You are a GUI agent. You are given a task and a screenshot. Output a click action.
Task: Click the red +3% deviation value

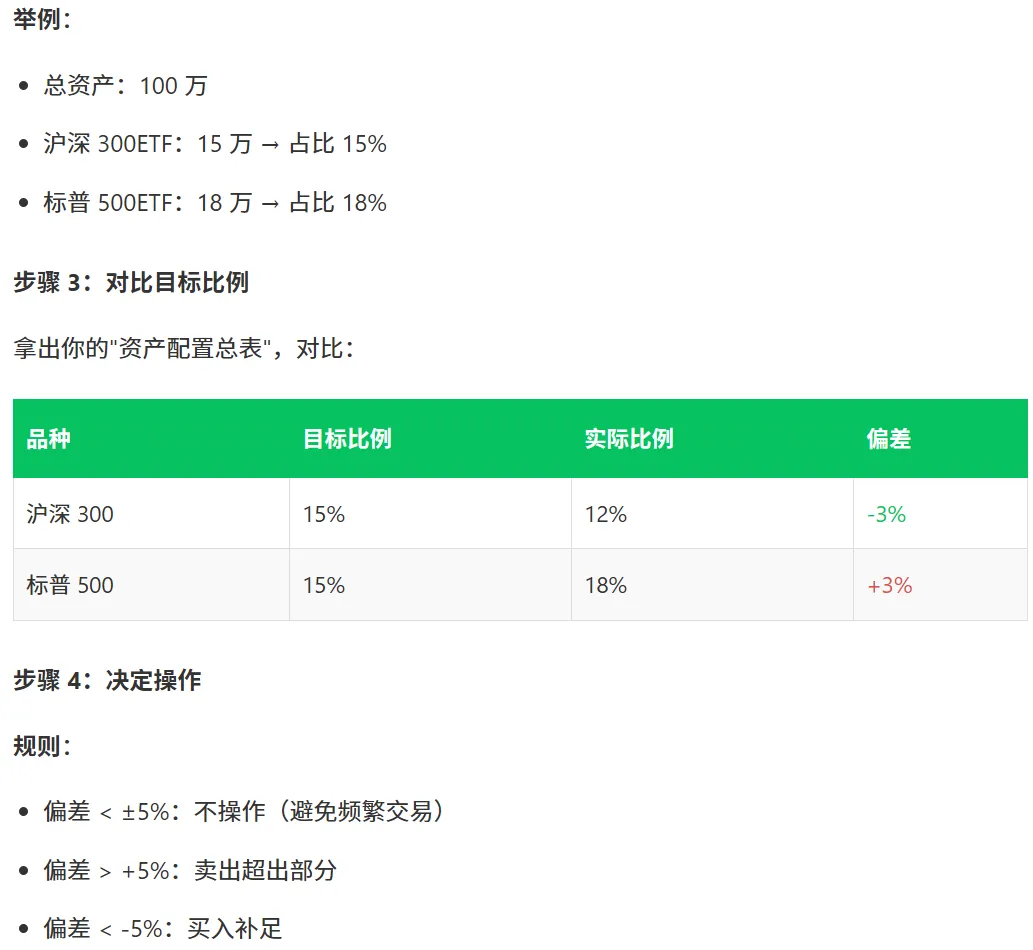coord(889,585)
